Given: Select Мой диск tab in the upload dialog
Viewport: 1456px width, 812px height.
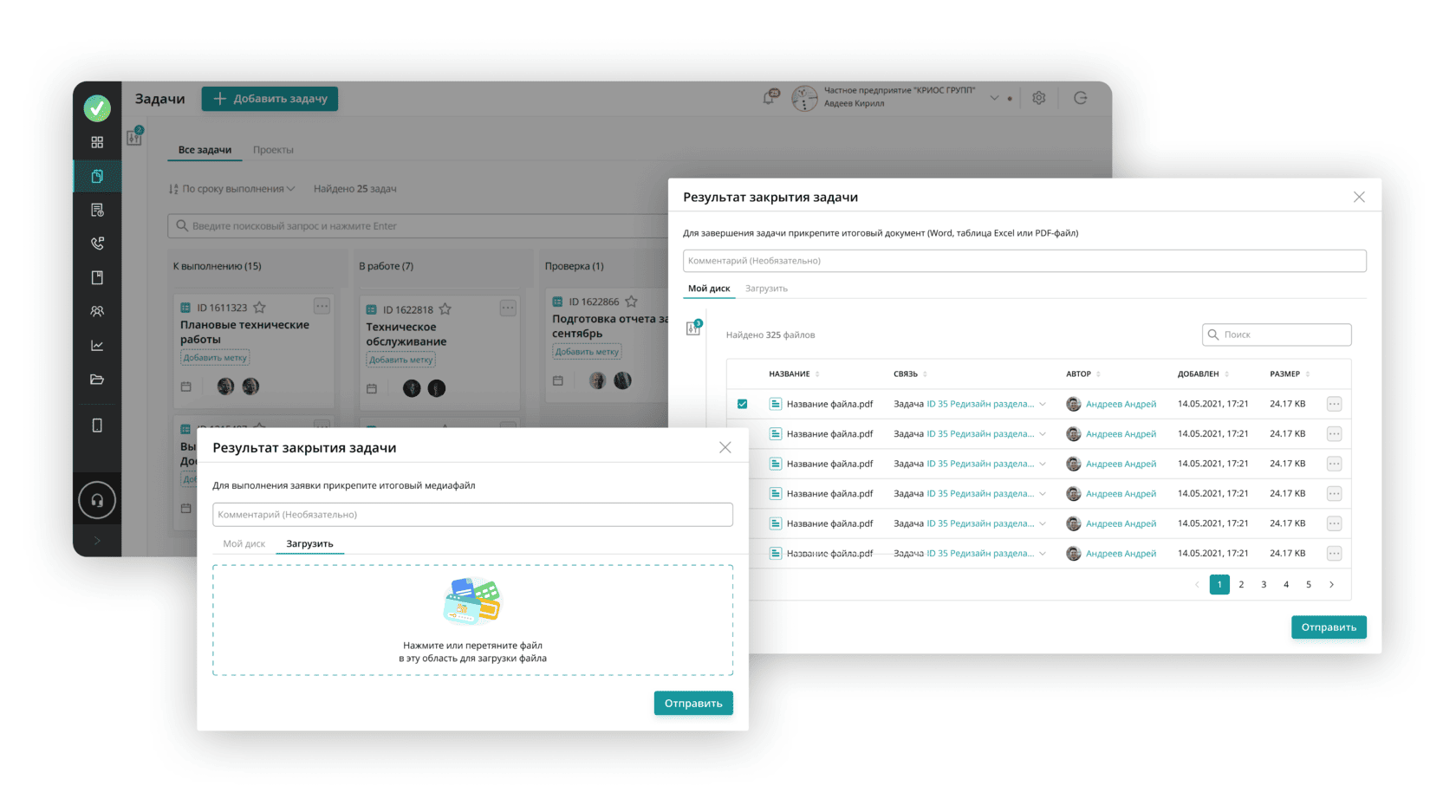Looking at the screenshot, I should [x=244, y=544].
